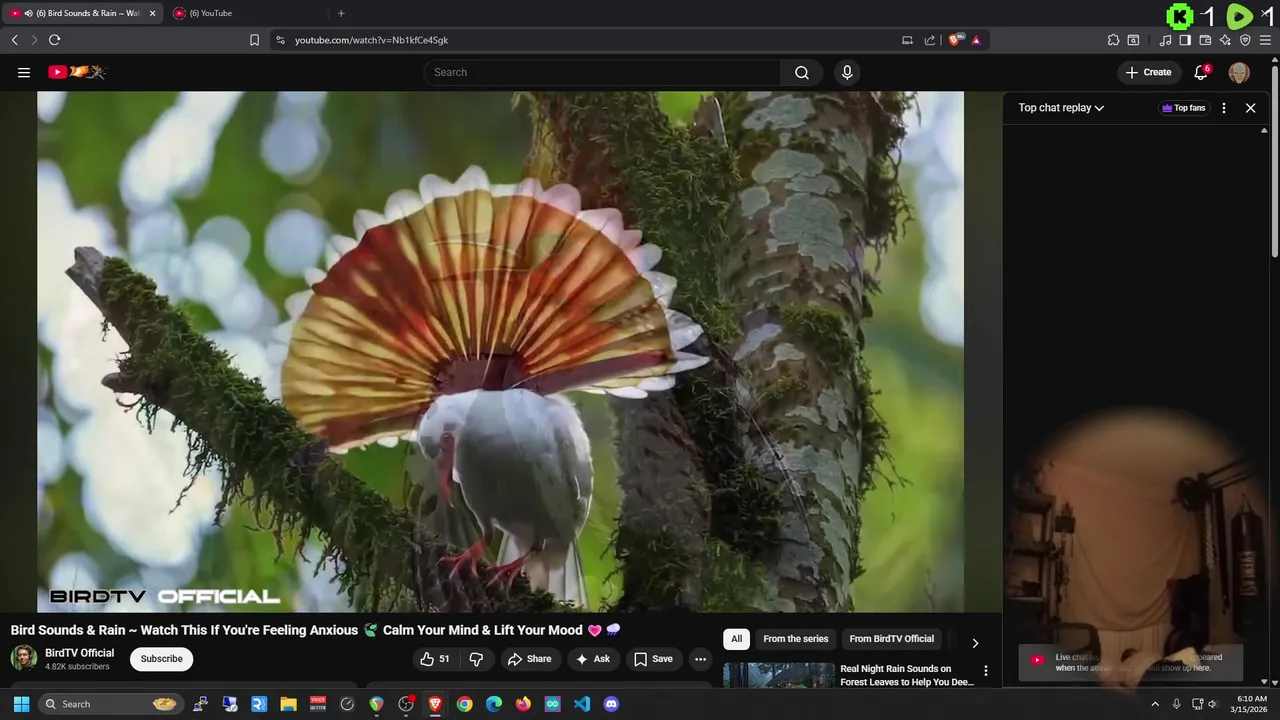Click the Share button under the video
The image size is (1280, 720).
pos(529,659)
